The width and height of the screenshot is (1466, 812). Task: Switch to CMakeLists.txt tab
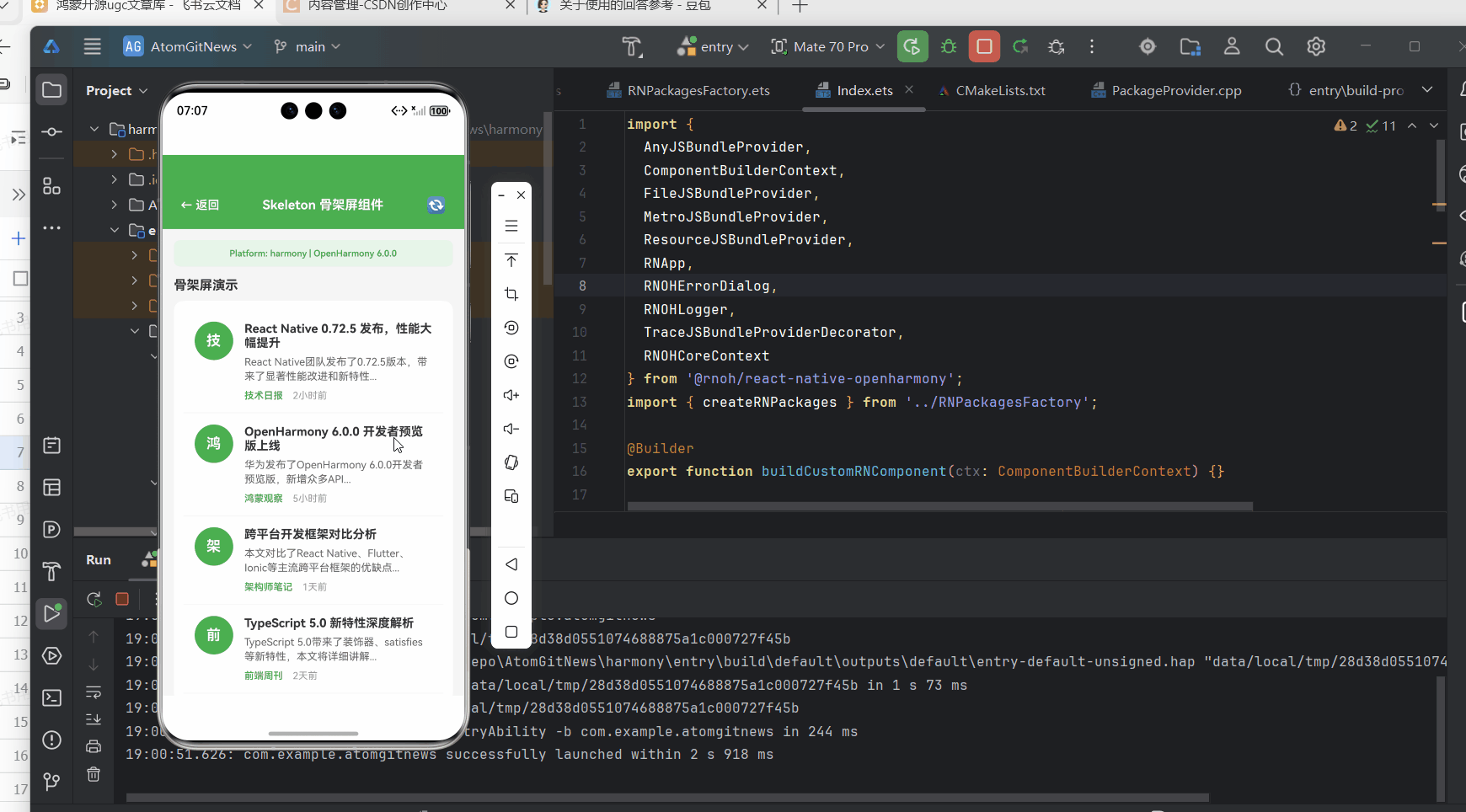click(x=992, y=90)
